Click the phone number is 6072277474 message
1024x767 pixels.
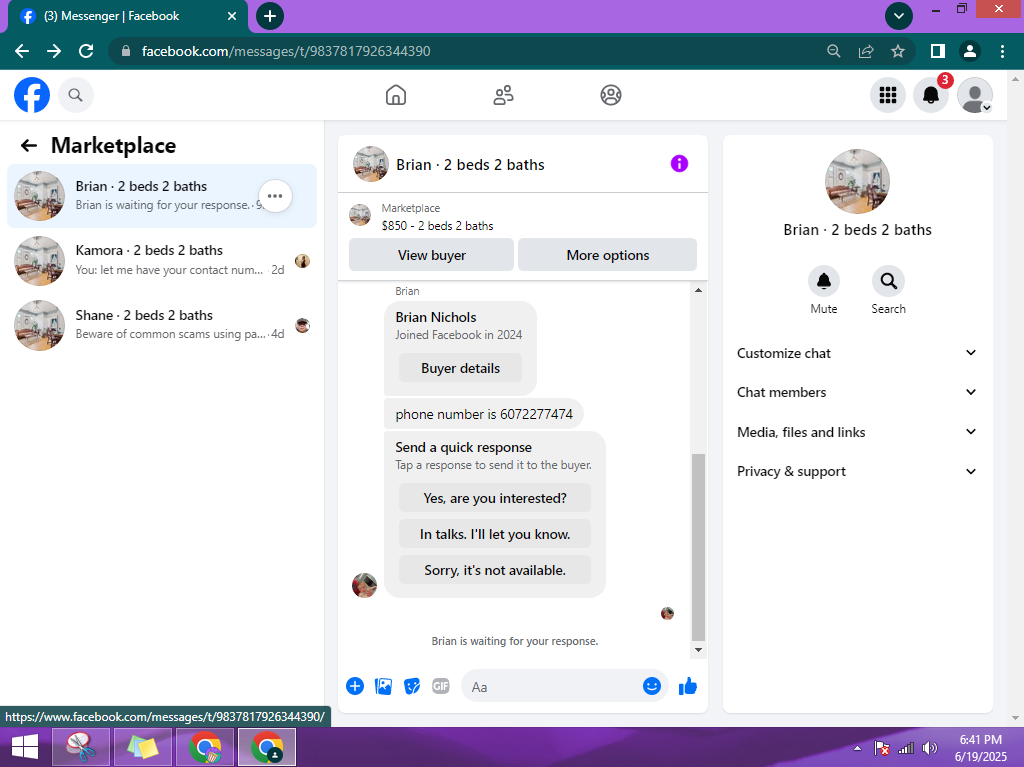pyautogui.click(x=483, y=414)
